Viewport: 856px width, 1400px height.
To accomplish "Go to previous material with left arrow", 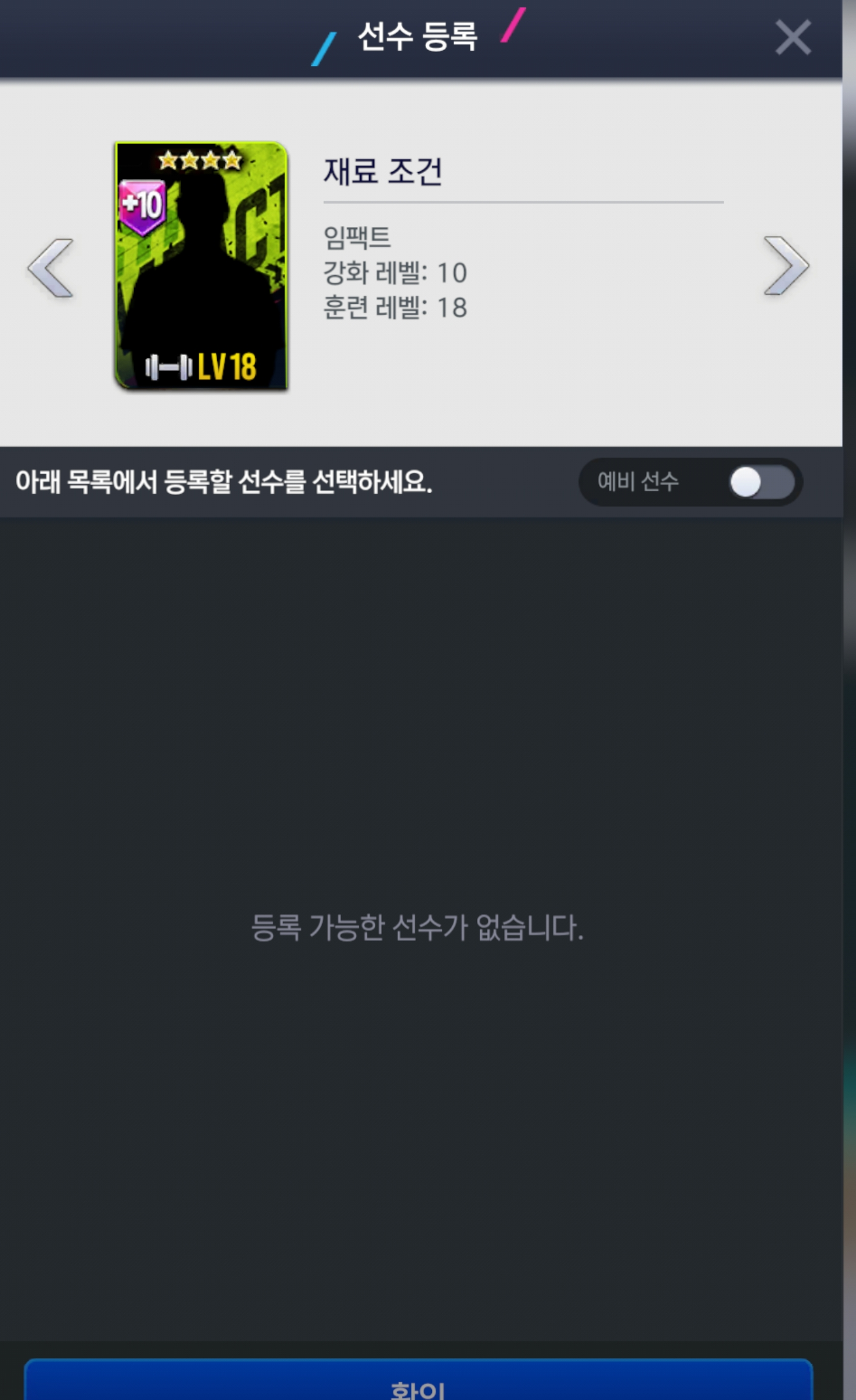I will pos(51,268).
